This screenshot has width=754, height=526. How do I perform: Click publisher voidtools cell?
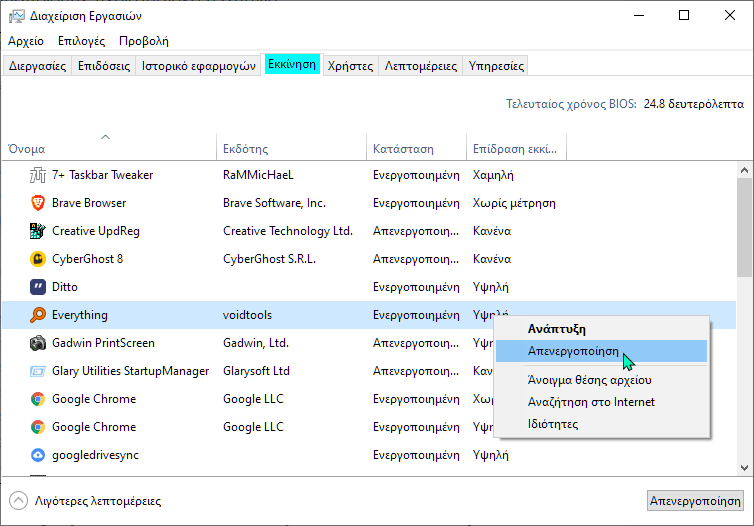coord(247,315)
